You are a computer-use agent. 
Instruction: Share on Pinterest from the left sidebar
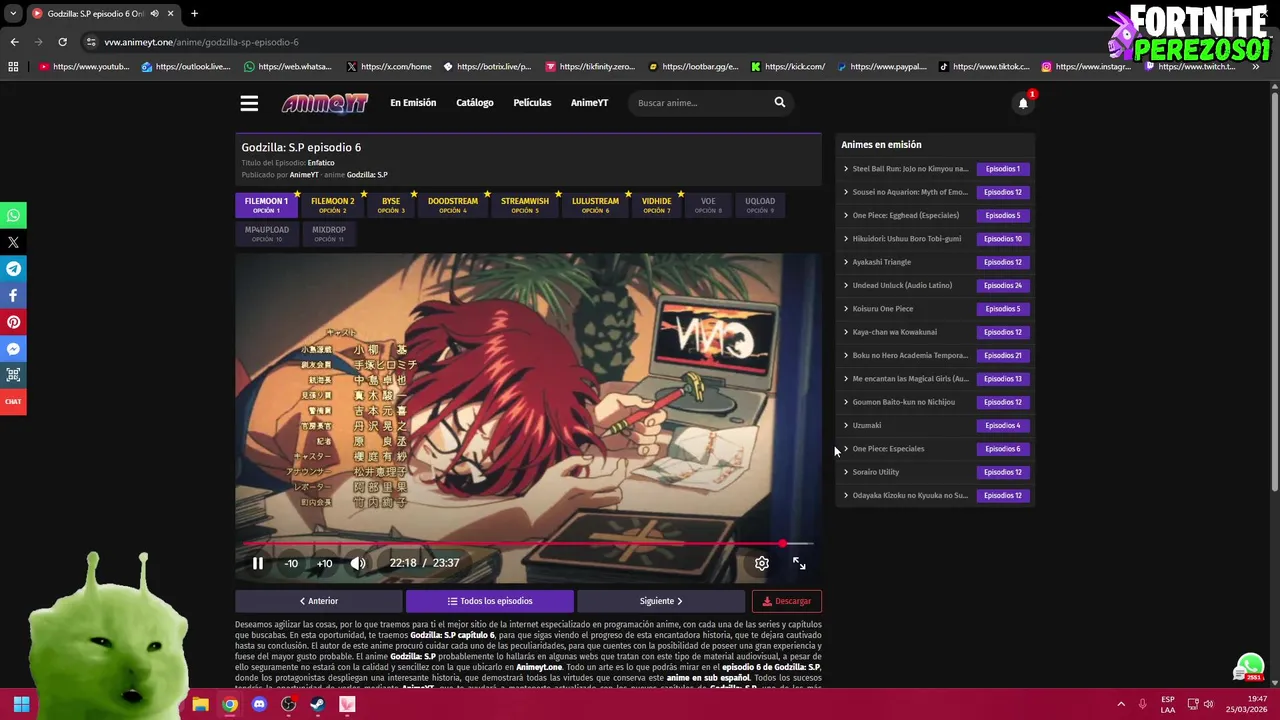point(13,322)
